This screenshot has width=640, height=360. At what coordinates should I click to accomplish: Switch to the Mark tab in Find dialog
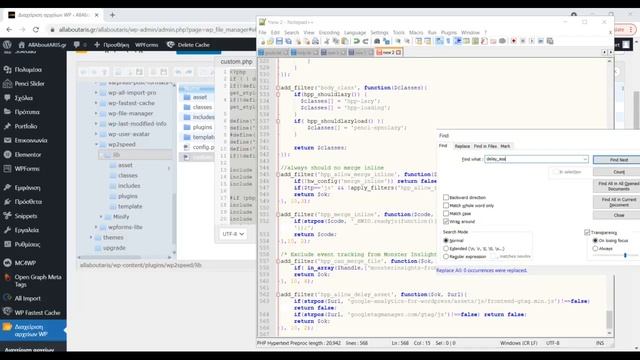click(505, 146)
